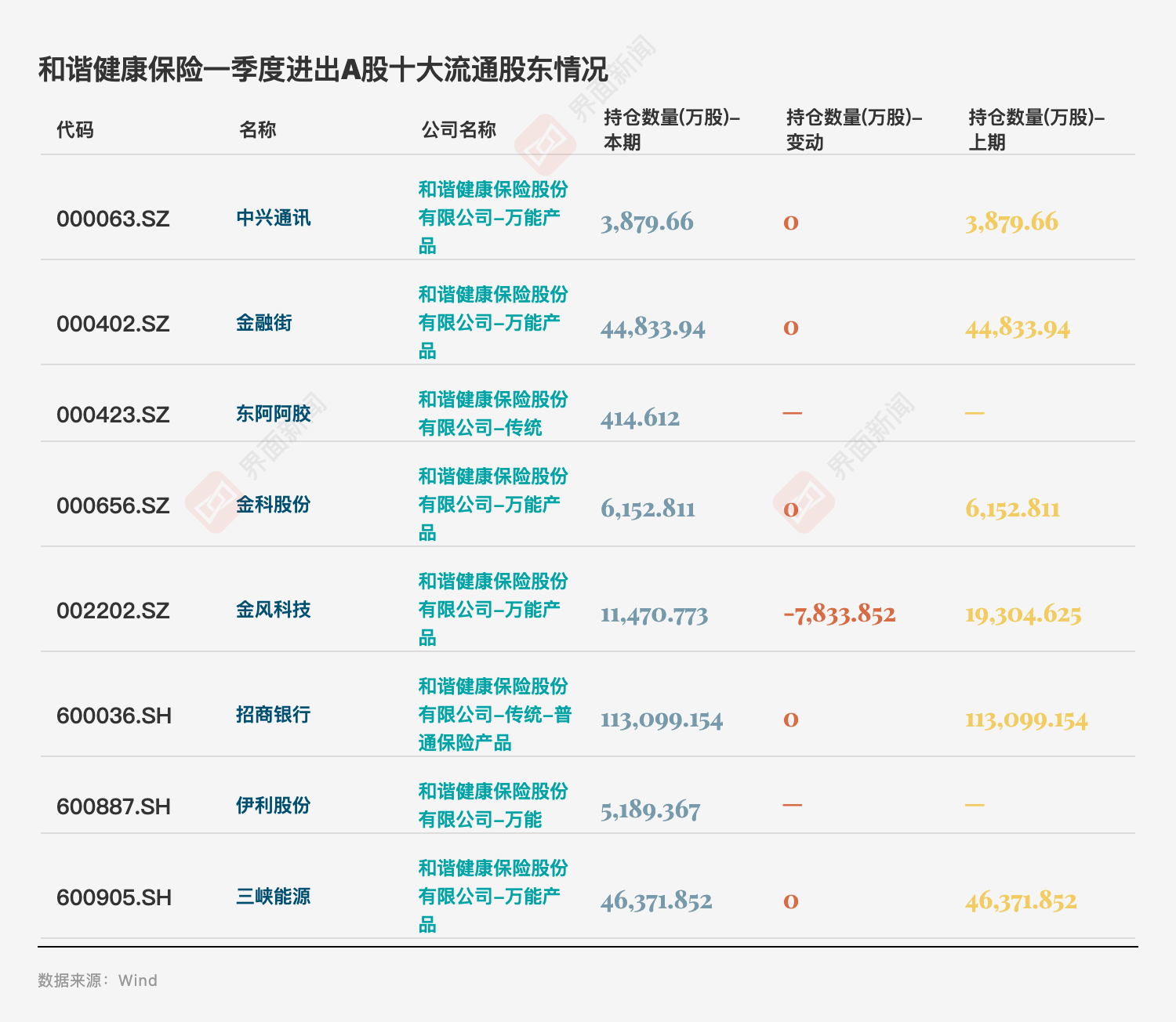Select stock name 金风科技
This screenshot has height=1022, width=1176.
pyautogui.click(x=274, y=609)
